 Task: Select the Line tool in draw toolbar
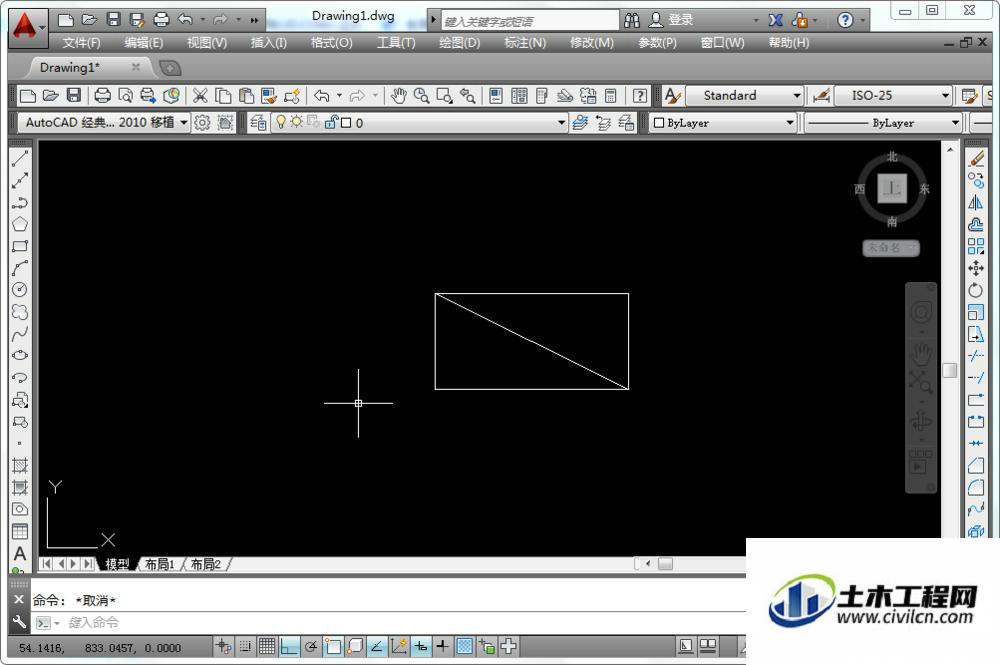[20, 159]
